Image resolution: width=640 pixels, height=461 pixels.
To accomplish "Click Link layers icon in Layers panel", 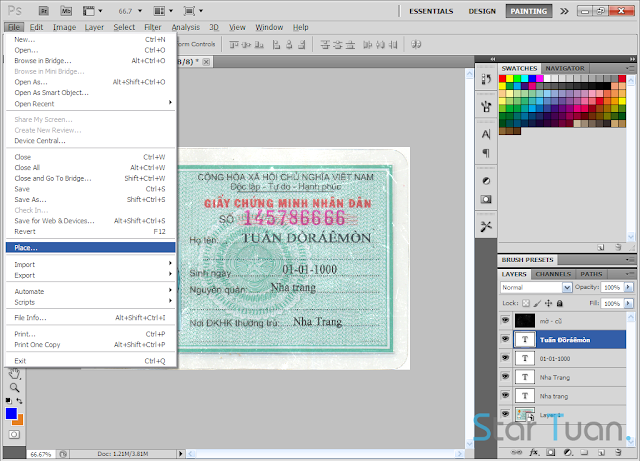I will 516,452.
